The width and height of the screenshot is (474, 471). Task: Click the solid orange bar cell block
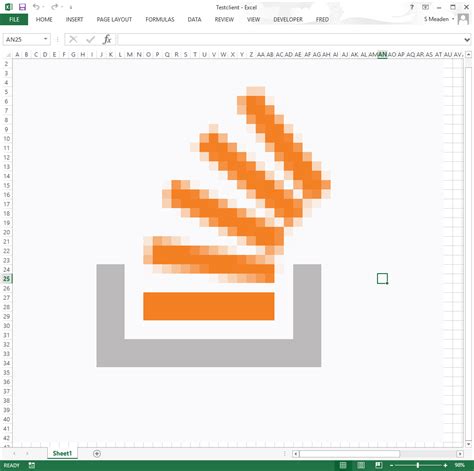(209, 306)
